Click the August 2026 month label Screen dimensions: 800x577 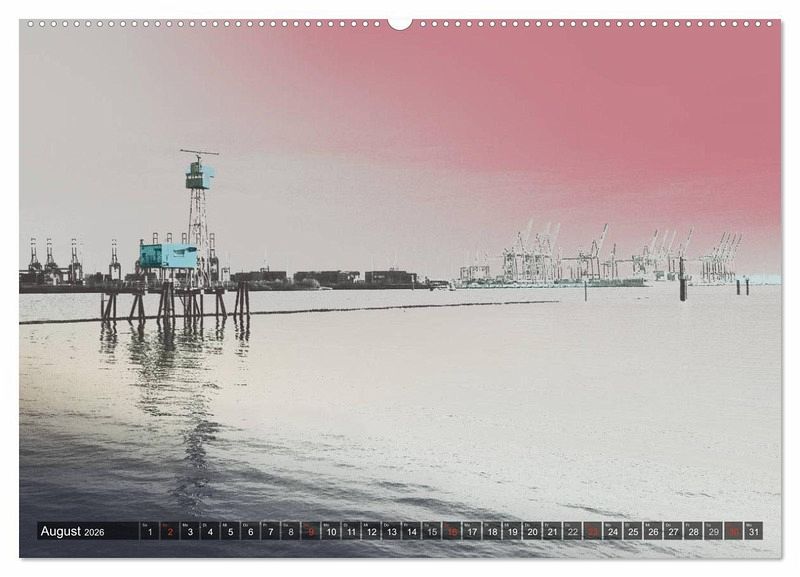[72, 531]
